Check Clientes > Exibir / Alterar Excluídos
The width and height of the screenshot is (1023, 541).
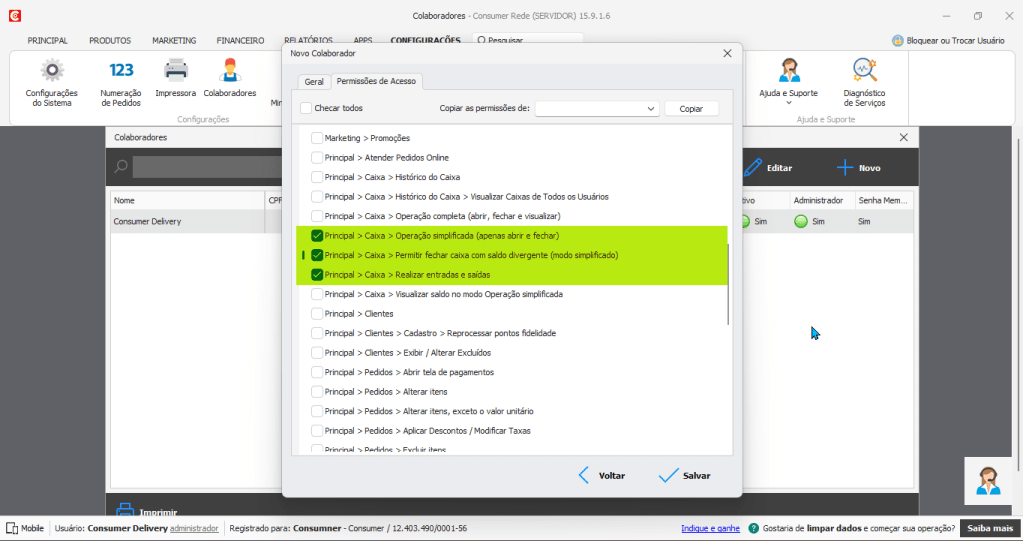[x=317, y=353]
